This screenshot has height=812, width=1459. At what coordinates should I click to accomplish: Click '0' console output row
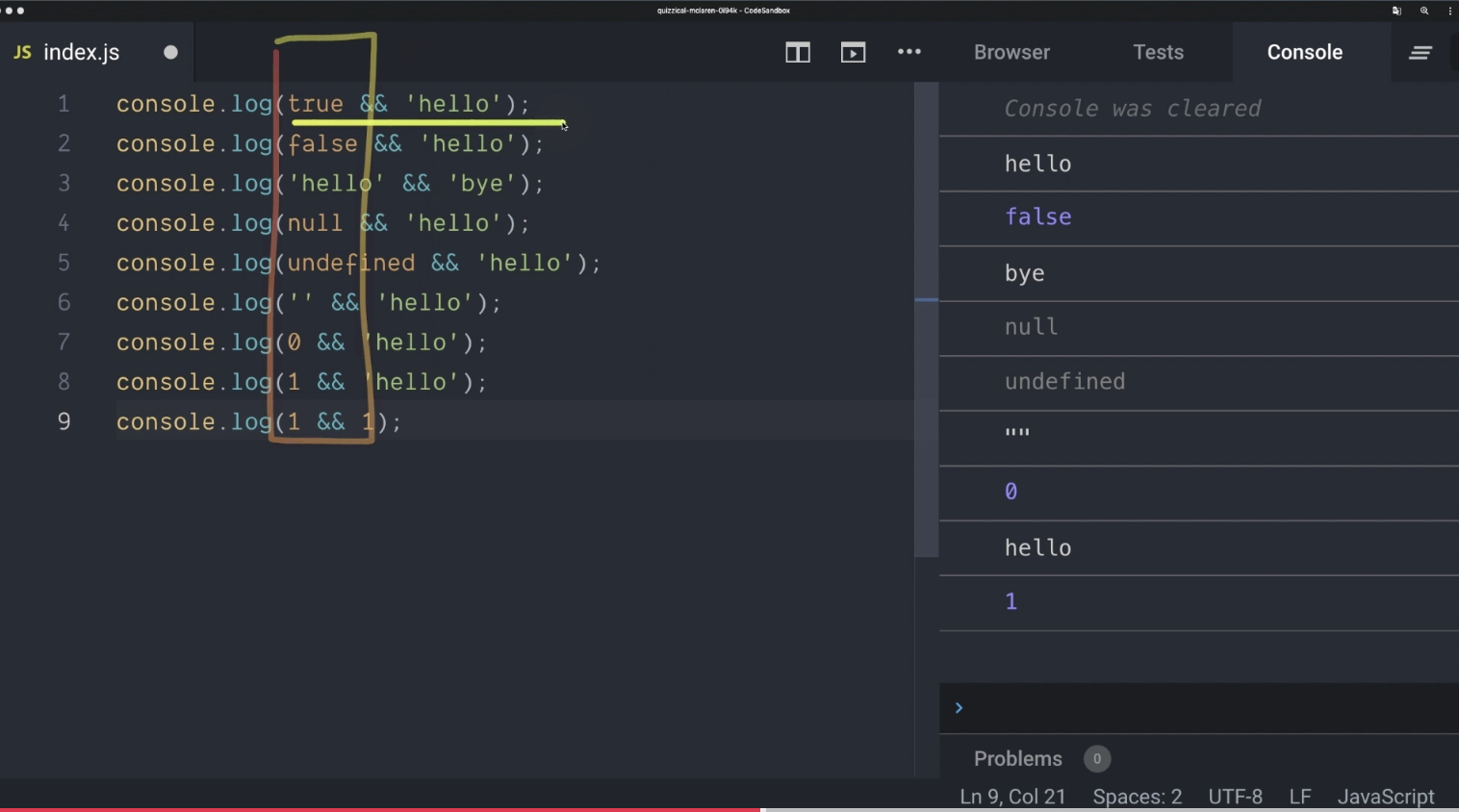1199,492
